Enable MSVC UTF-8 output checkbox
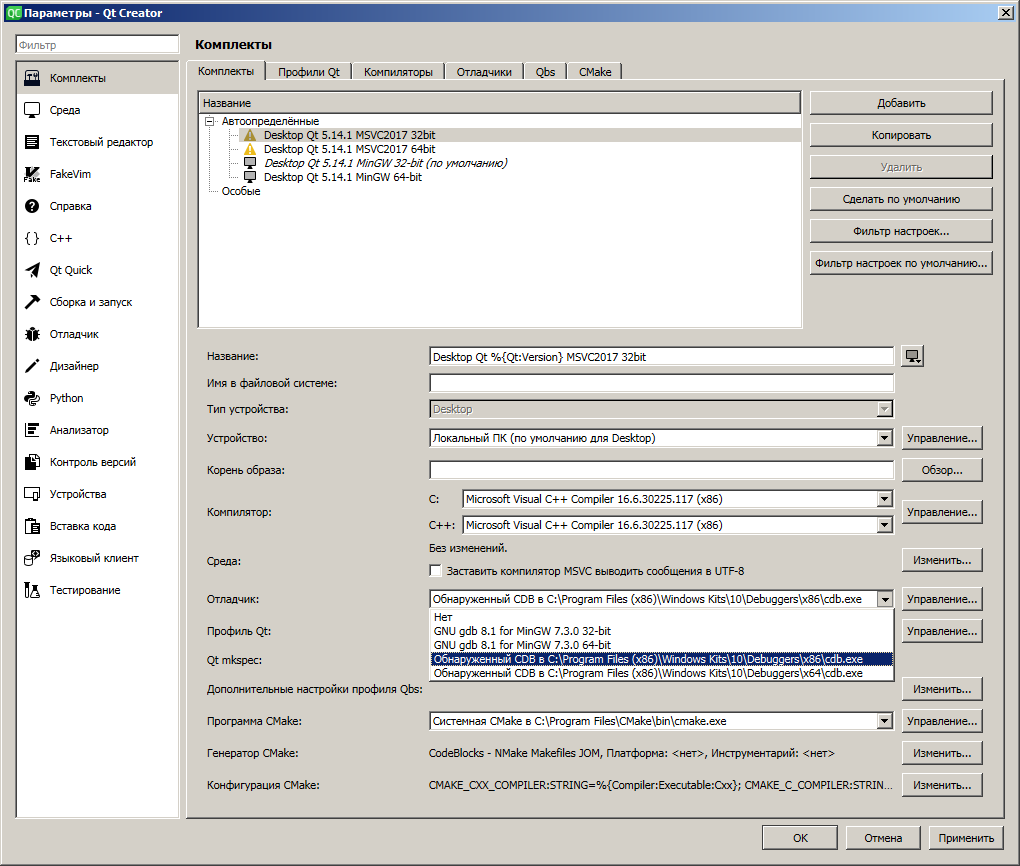1020x866 pixels. pos(435,571)
